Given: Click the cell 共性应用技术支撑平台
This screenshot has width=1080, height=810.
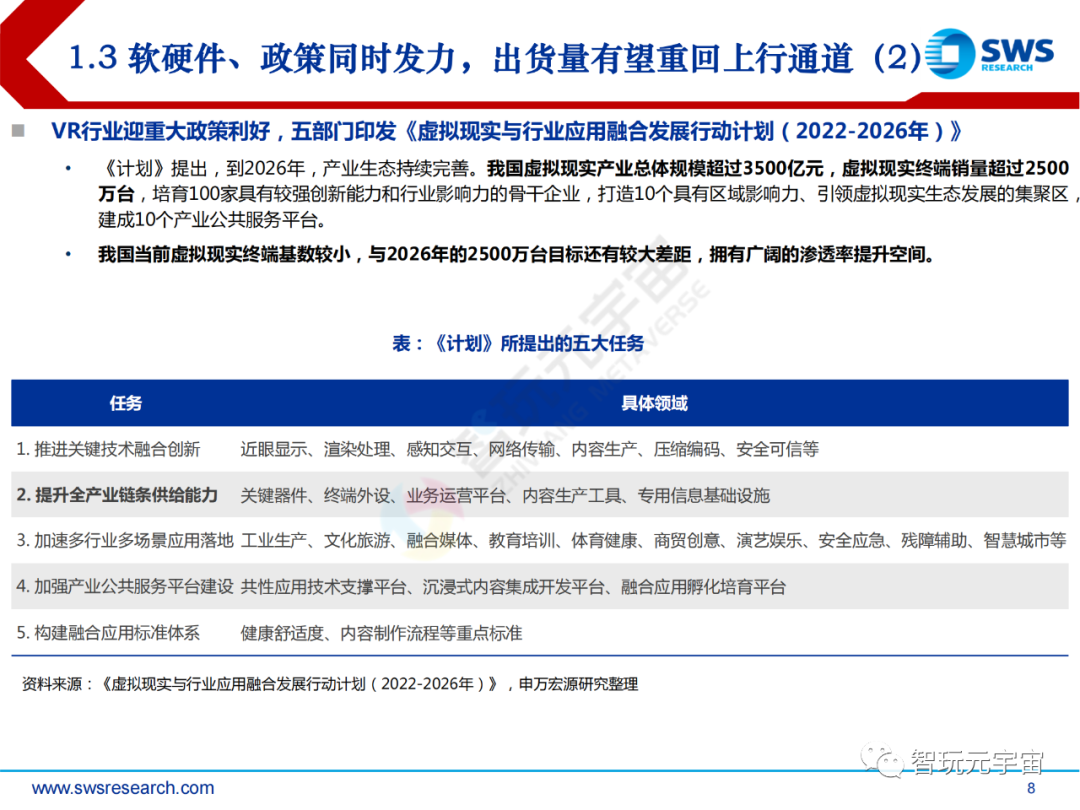Looking at the screenshot, I should pyautogui.click(x=513, y=587).
